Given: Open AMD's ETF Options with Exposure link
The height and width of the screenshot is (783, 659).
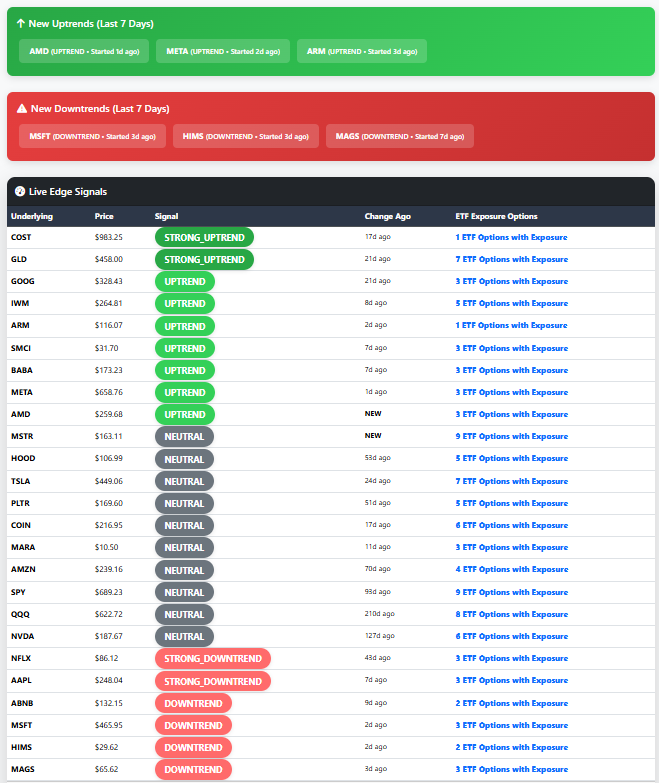Looking at the screenshot, I should [512, 414].
